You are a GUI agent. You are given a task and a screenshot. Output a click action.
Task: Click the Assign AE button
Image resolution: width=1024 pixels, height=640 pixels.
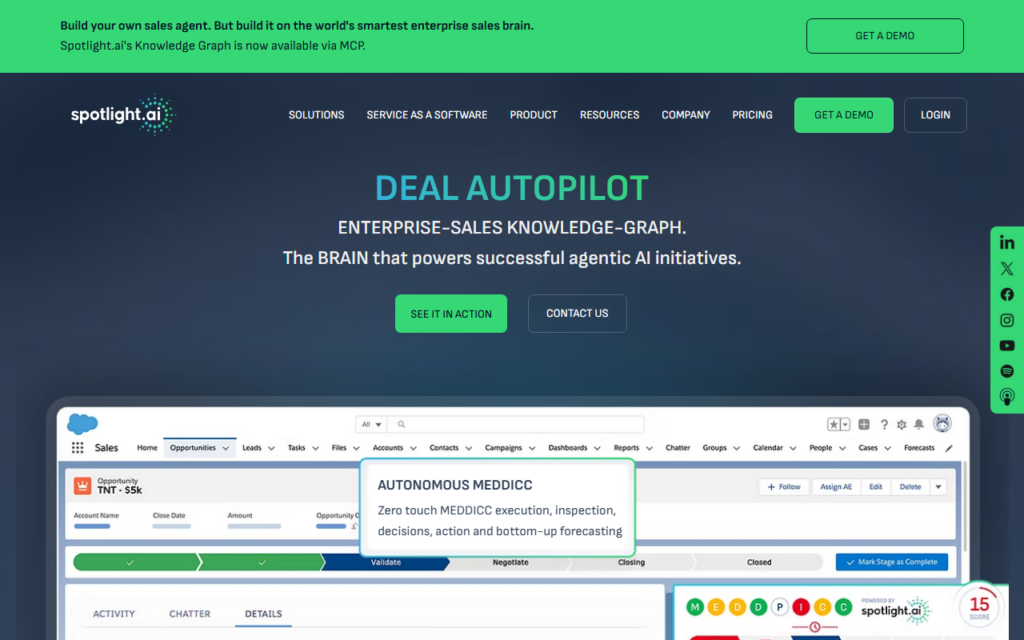[x=835, y=487]
